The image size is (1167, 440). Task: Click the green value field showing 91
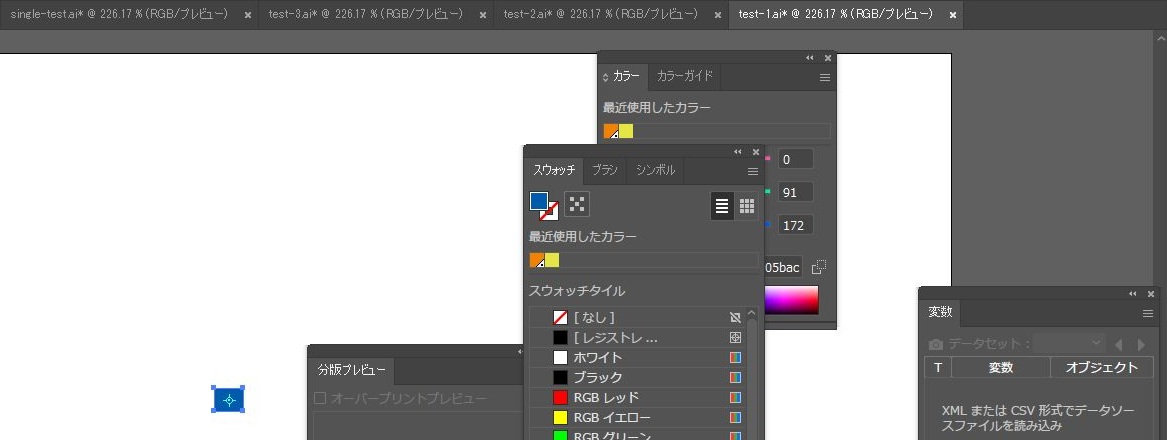(796, 192)
